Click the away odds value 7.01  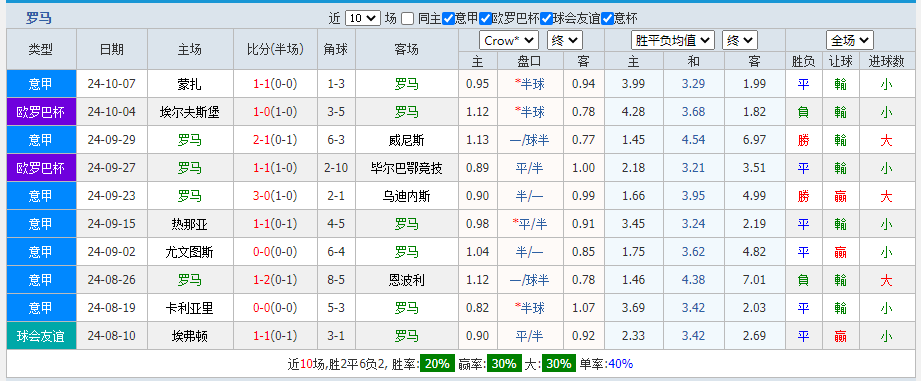coord(754,281)
